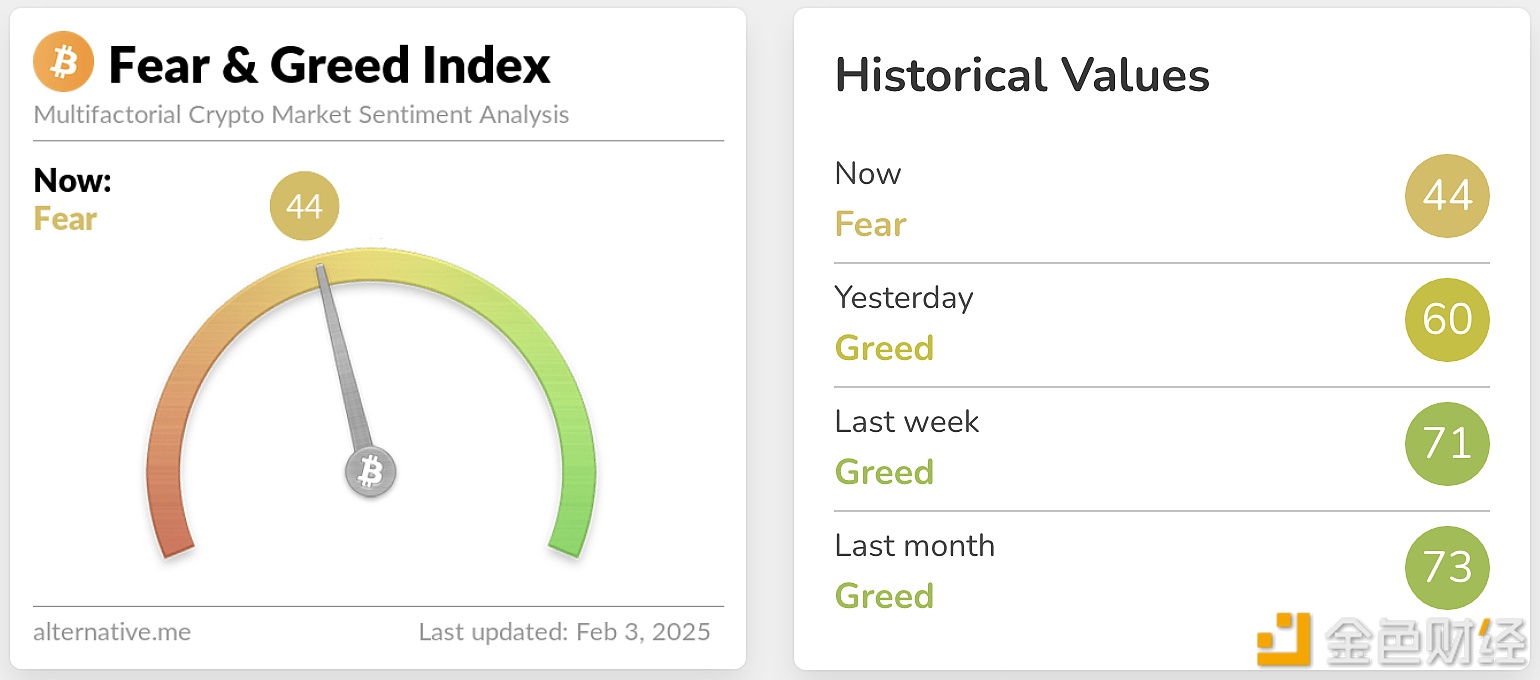1540x680 pixels.
Task: Click the Multifactorial Crypto Market Sentiment Analysis subtitle
Action: pyautogui.click(x=301, y=115)
